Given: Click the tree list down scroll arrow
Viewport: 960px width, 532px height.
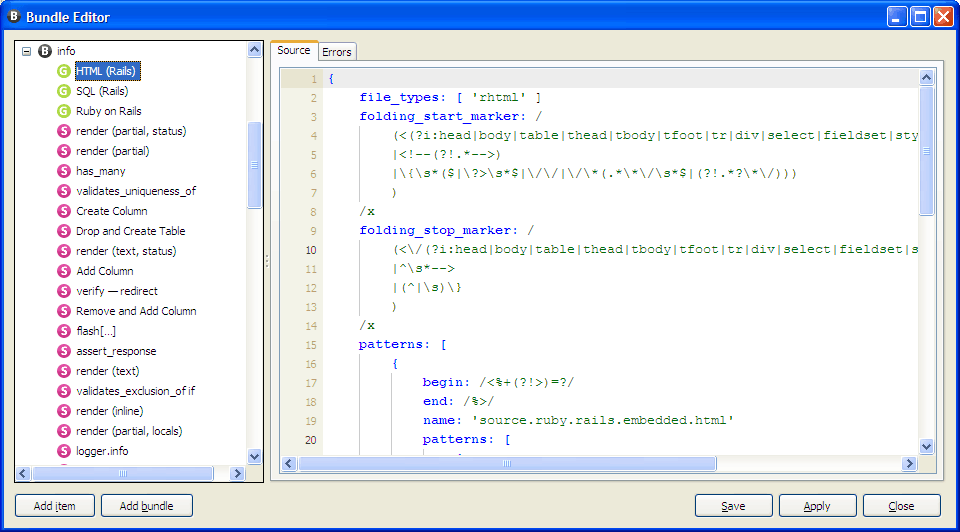Looking at the screenshot, I should point(254,456).
